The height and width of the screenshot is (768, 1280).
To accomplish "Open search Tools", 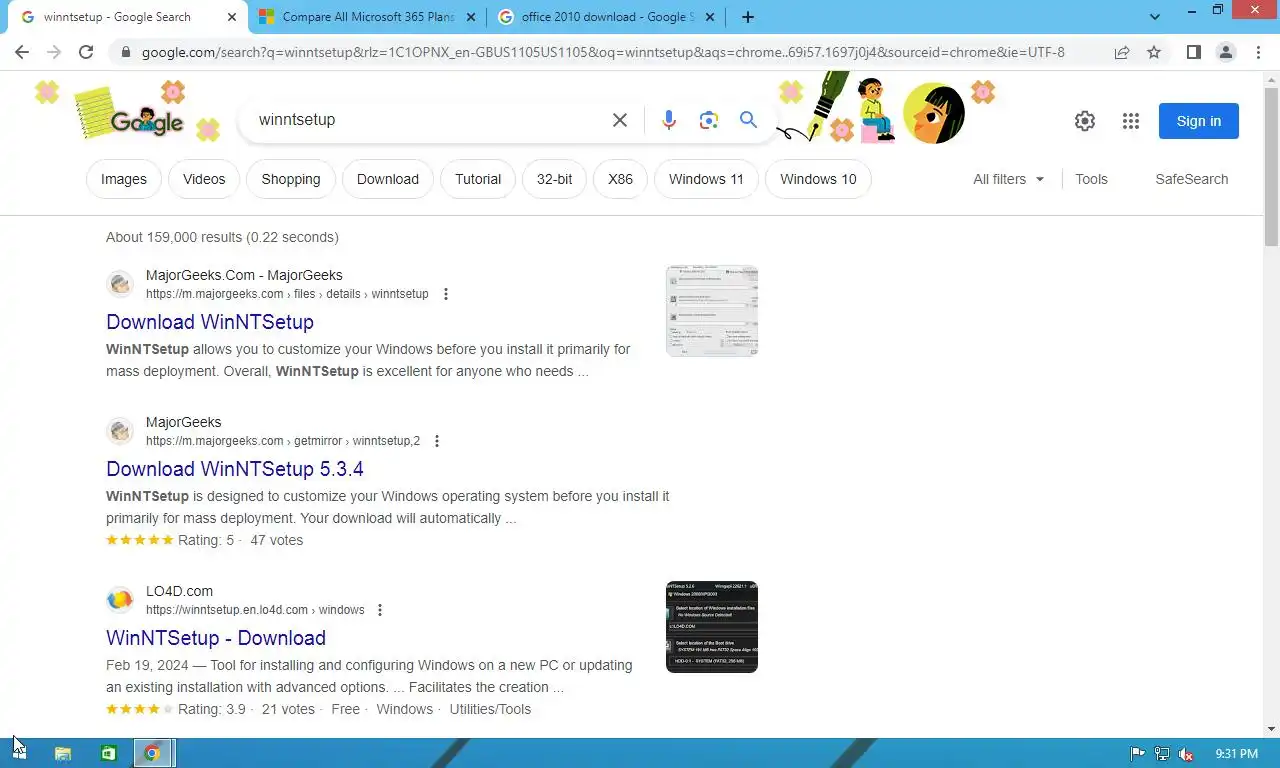I will [1091, 179].
